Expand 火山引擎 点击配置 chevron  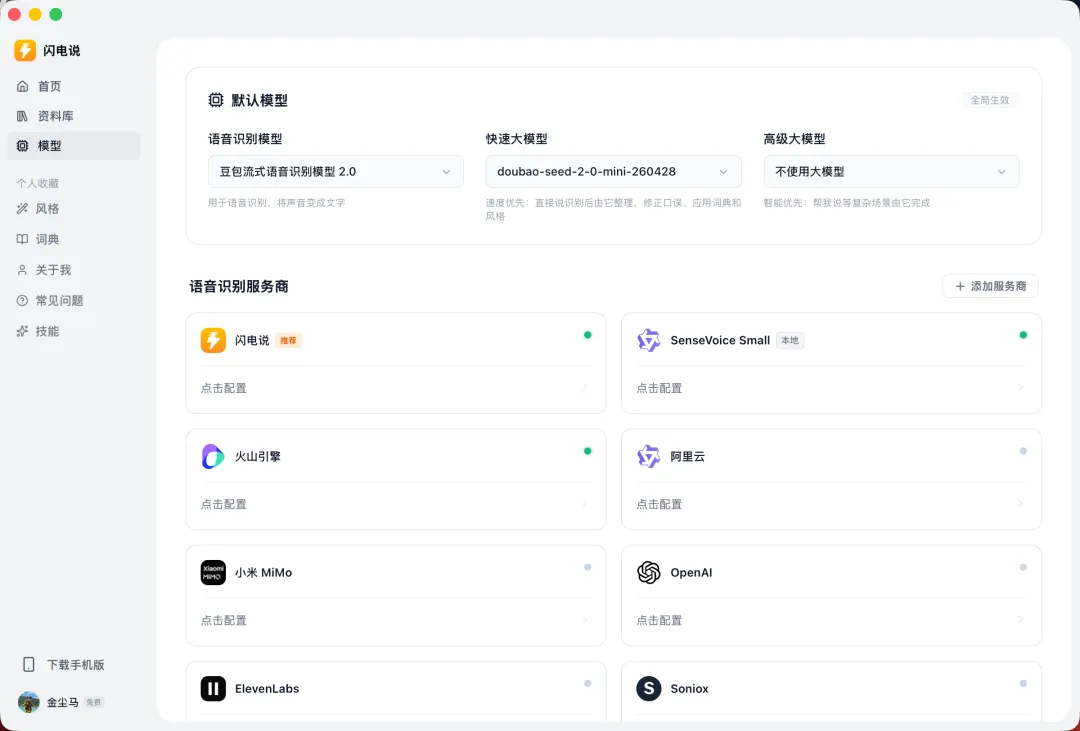[x=585, y=504]
